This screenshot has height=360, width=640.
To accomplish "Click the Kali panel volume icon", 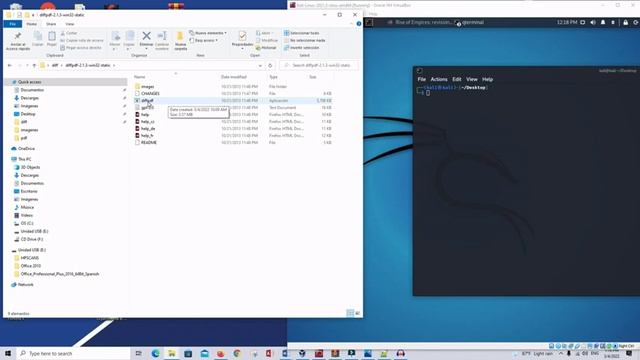I will [x=593, y=22].
